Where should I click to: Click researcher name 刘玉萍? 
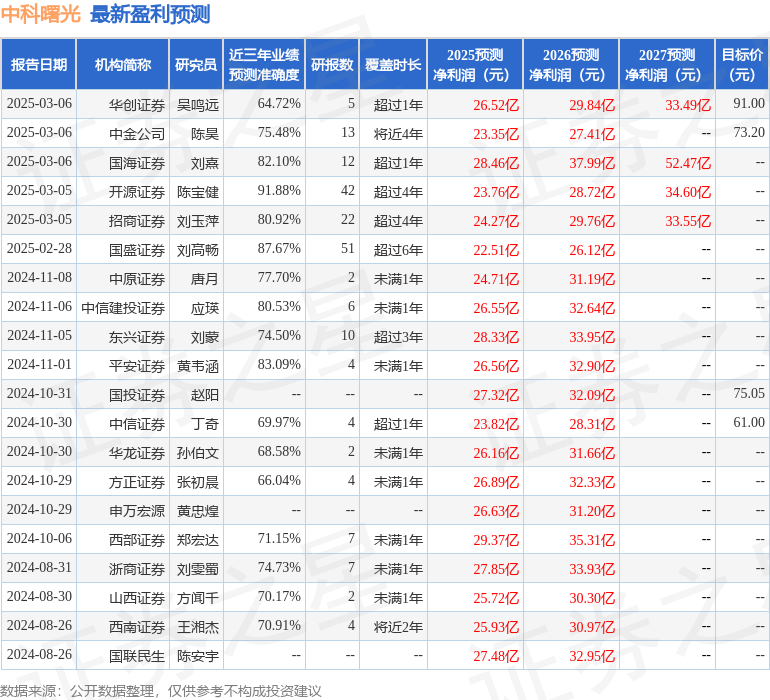[x=198, y=221]
